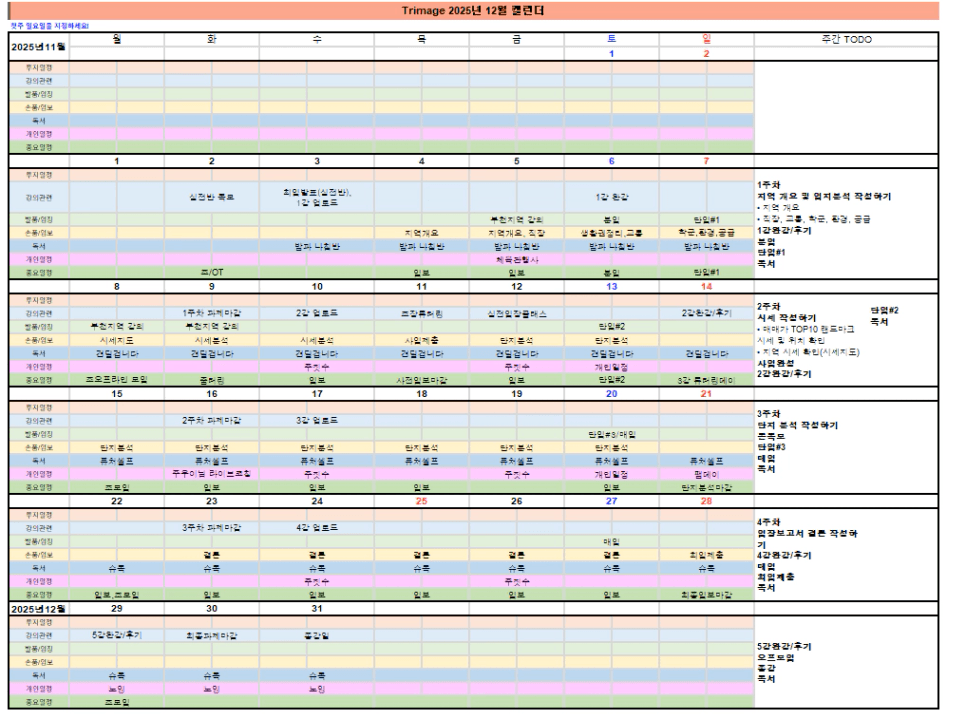Select the 주간 TODO column header

846,39
